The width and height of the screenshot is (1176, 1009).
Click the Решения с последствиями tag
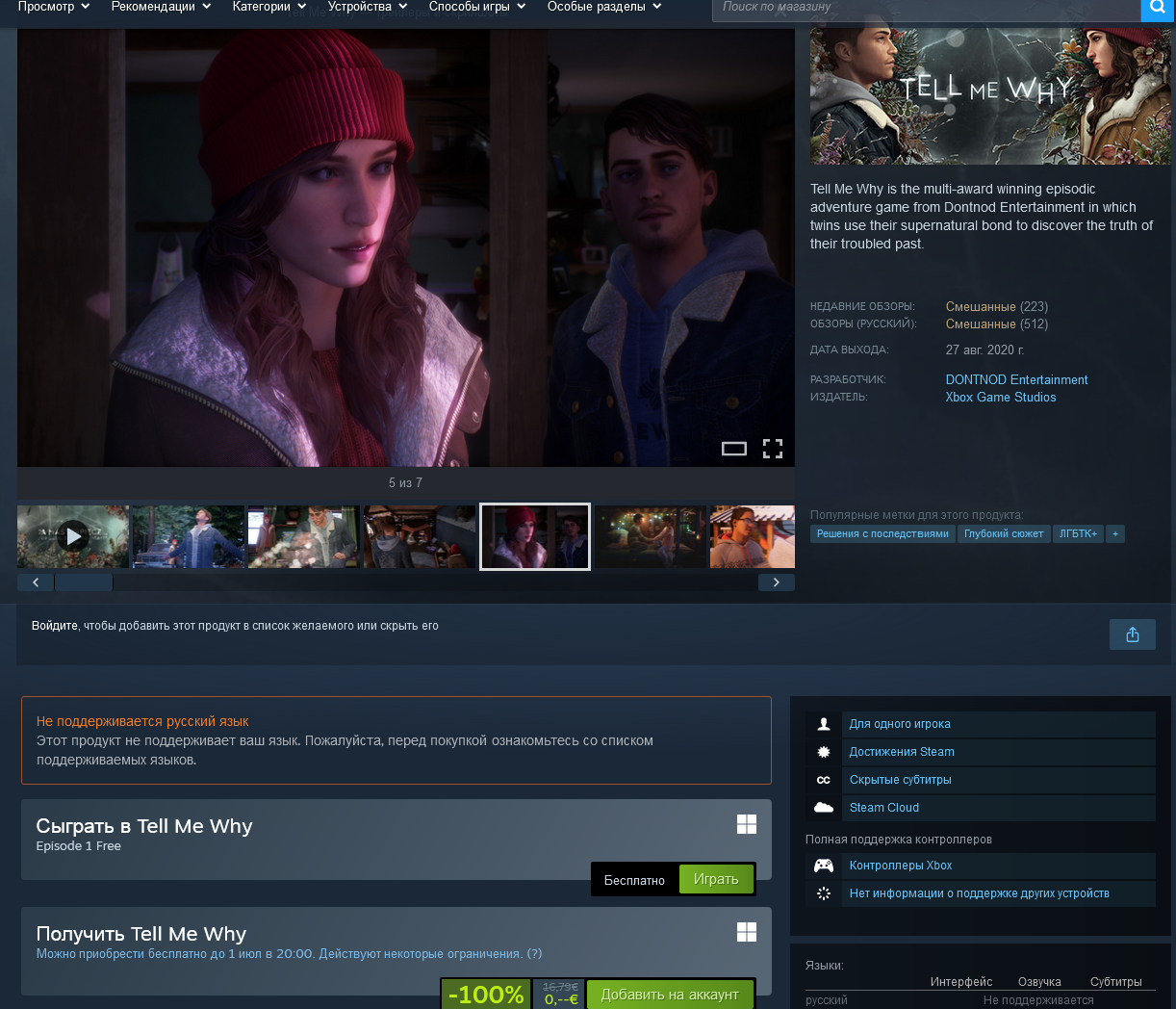pyautogui.click(x=882, y=533)
